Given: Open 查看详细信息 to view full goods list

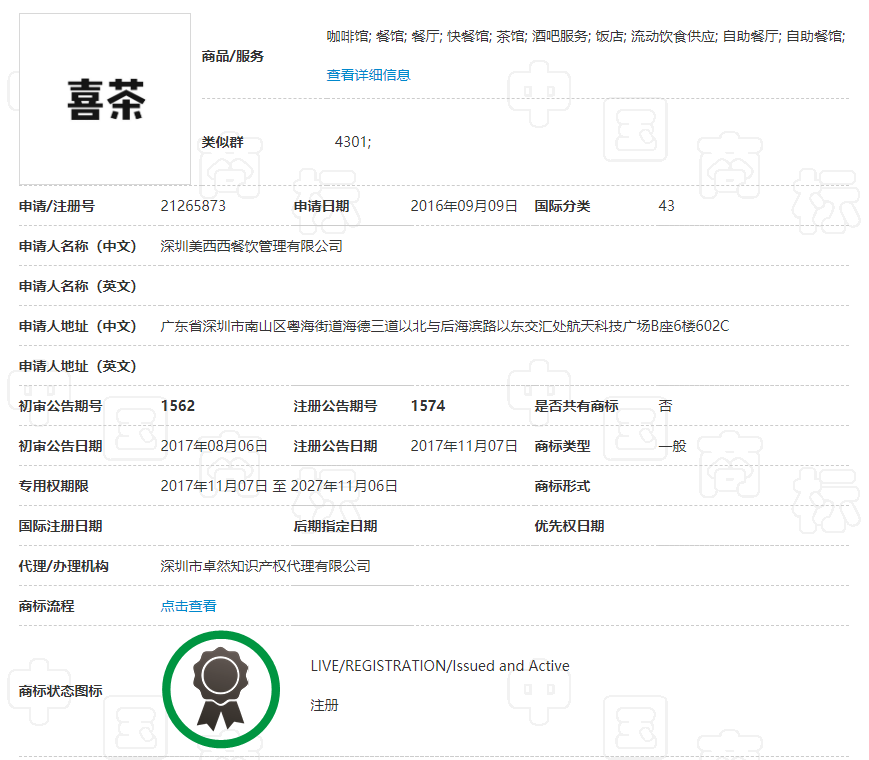Looking at the screenshot, I should coord(367,74).
